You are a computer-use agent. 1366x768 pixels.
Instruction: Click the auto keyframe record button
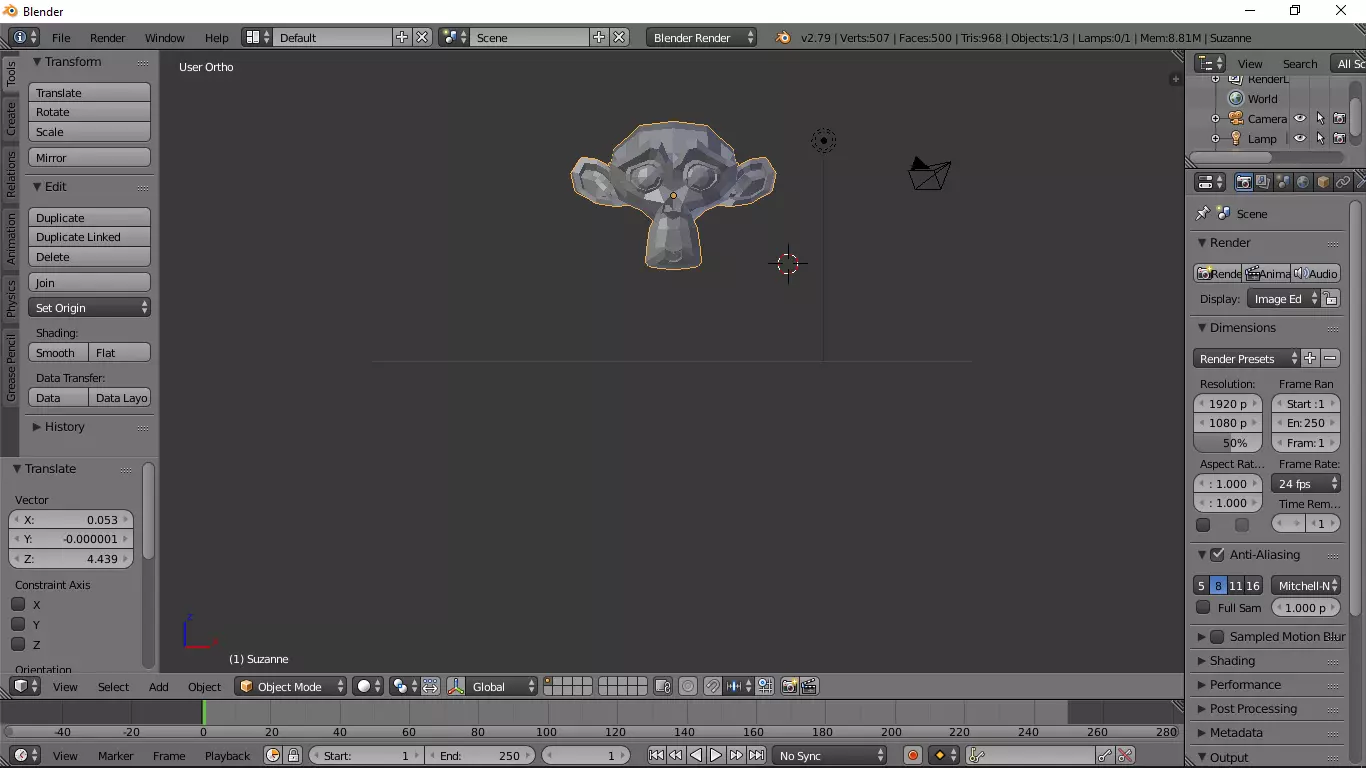tap(912, 755)
